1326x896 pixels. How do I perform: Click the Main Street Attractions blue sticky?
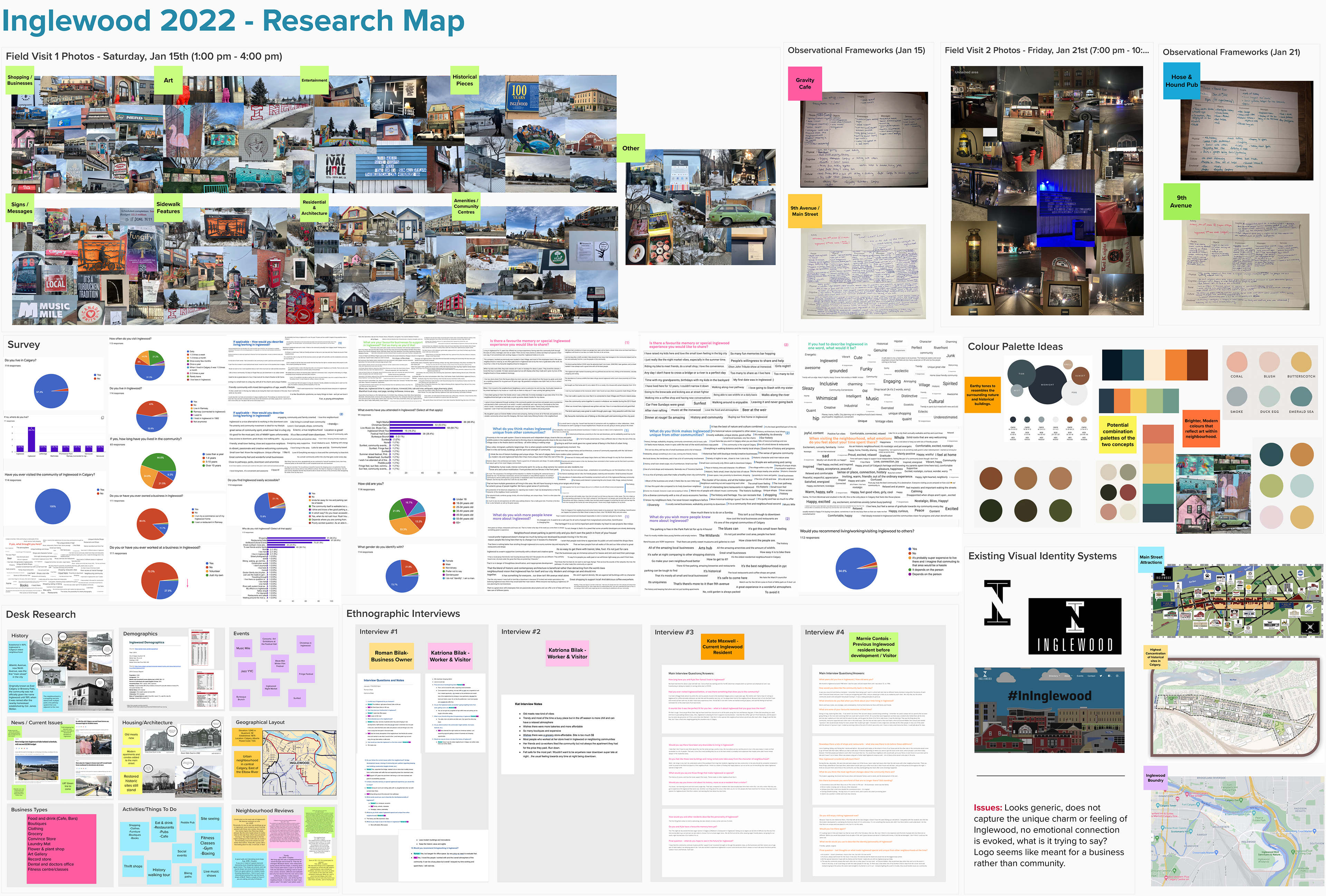(x=1151, y=560)
